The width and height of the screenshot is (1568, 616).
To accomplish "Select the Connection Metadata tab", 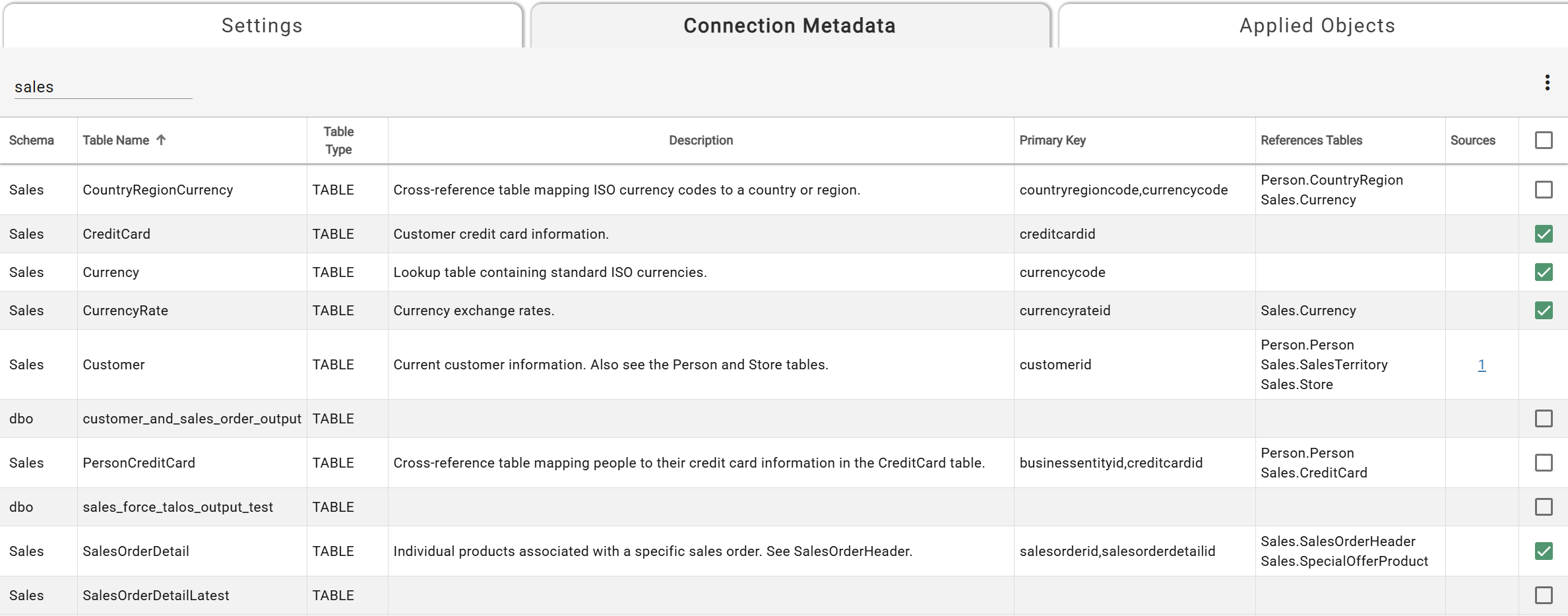I will point(789,25).
